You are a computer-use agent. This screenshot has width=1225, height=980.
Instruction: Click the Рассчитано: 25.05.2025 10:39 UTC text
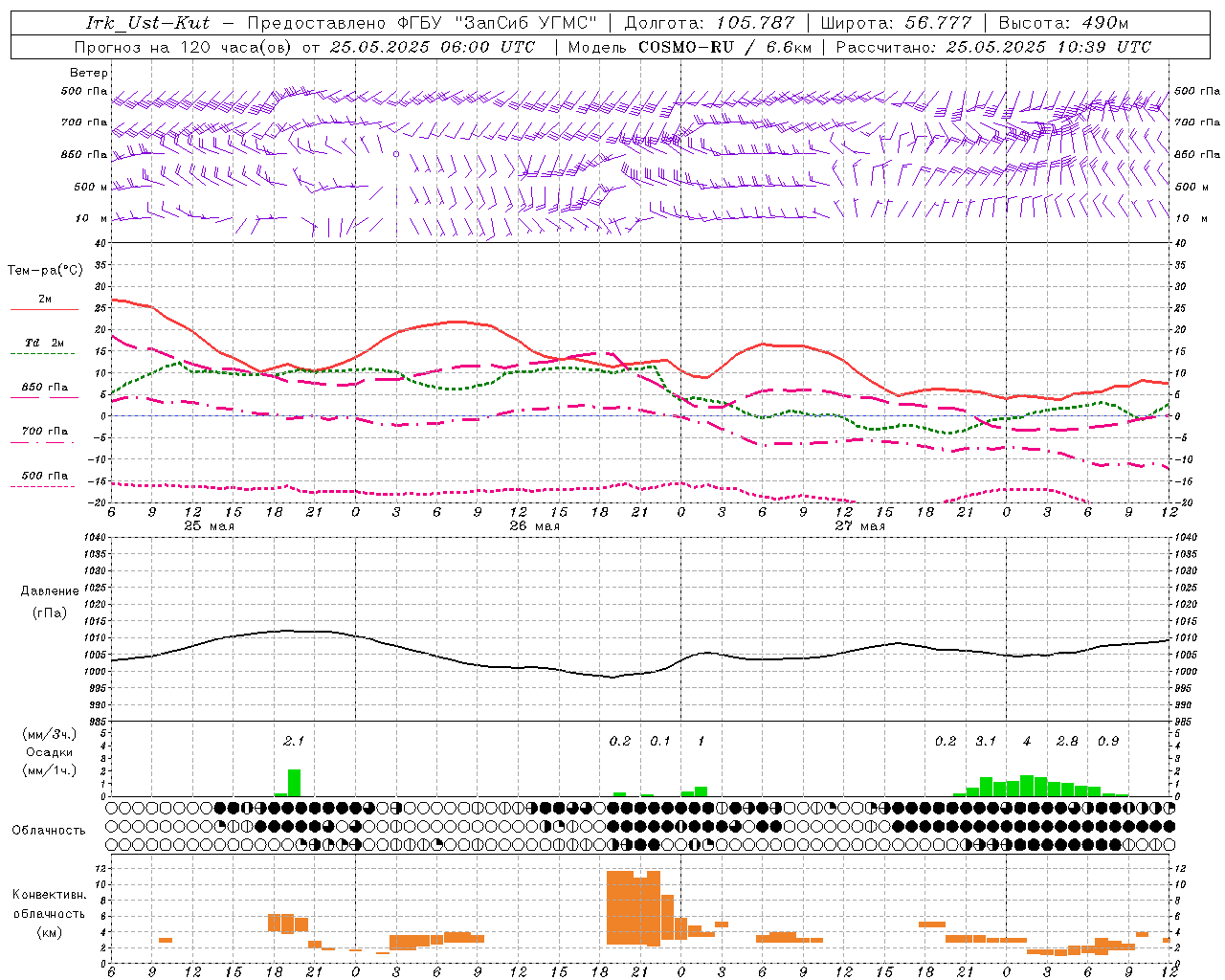993,47
